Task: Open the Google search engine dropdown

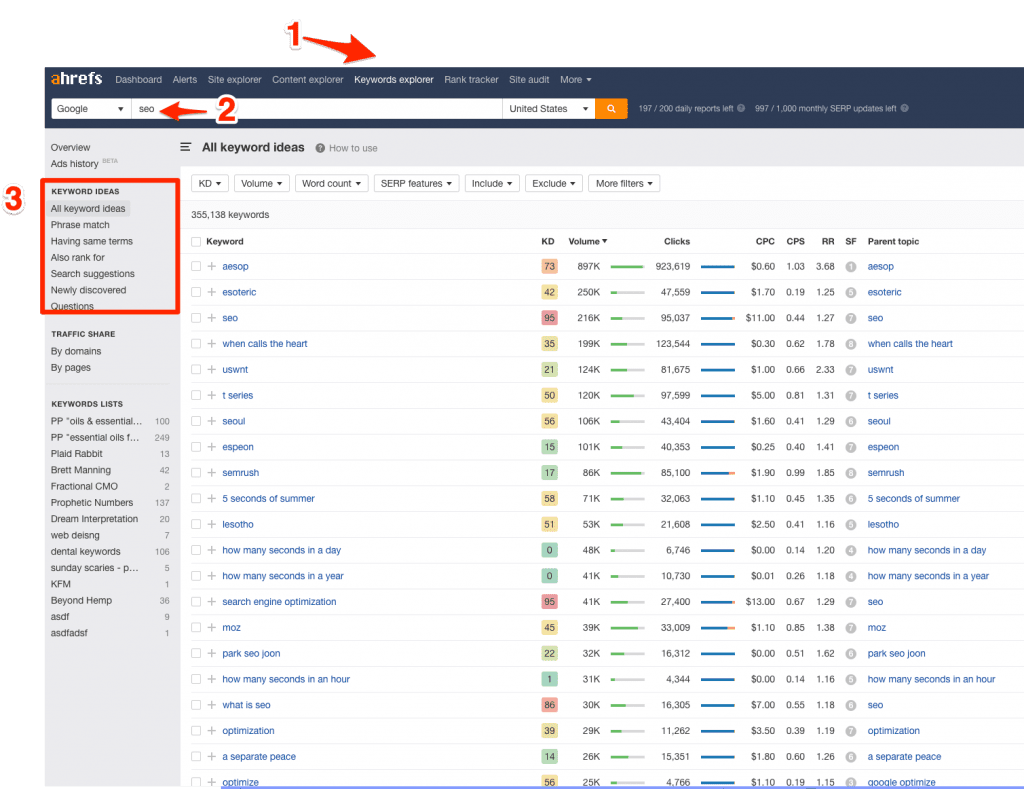Action: click(91, 108)
